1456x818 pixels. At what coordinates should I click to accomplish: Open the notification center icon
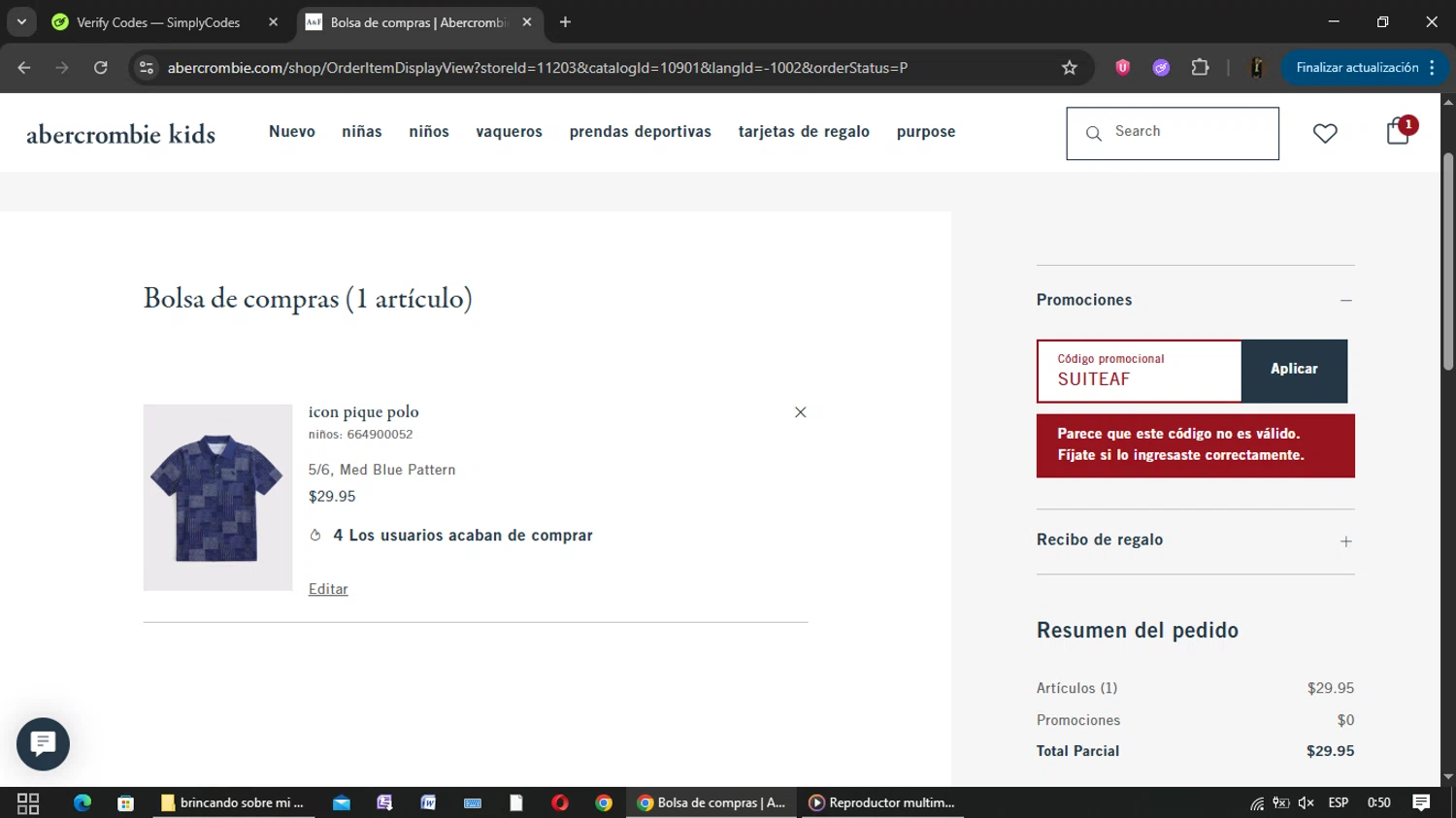(1421, 802)
